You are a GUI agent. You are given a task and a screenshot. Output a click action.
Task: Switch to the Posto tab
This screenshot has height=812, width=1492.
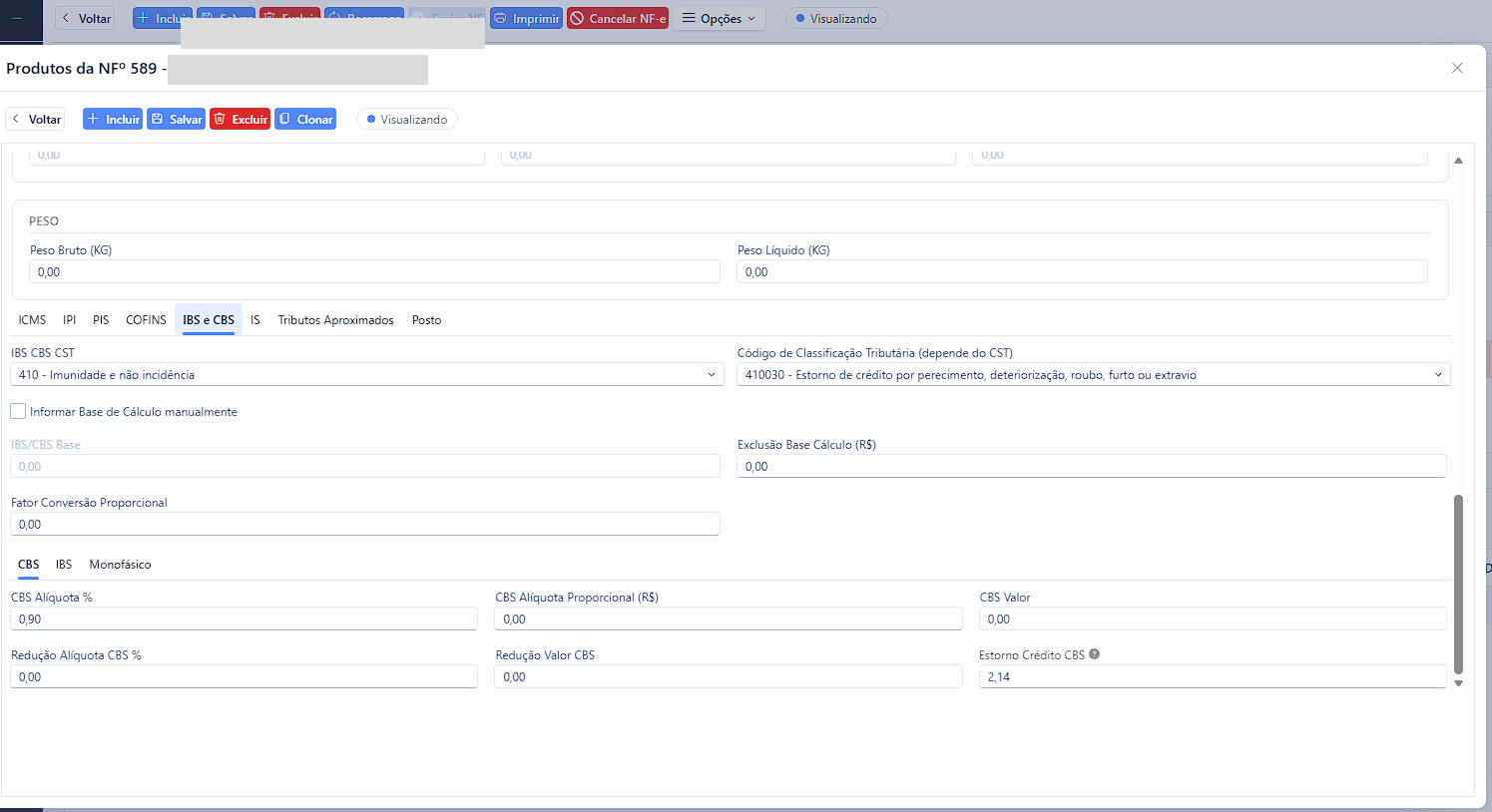coord(426,320)
